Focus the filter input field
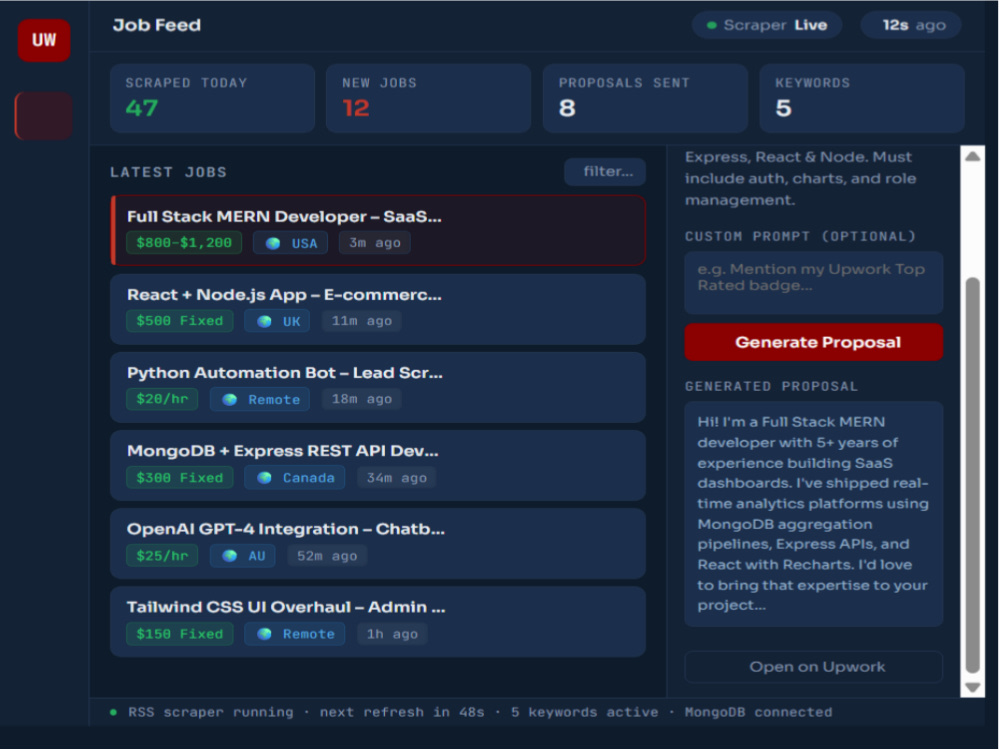 605,172
